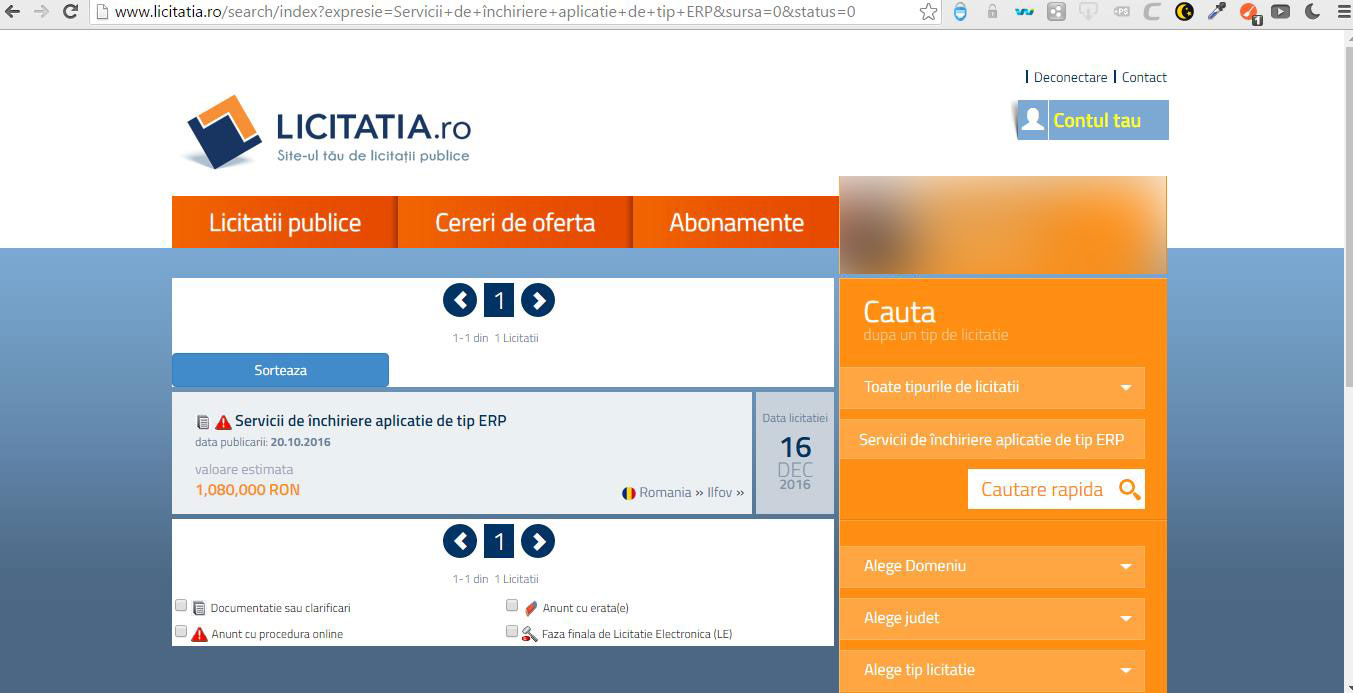Open the Chrome hamburger menu

tap(1339, 12)
